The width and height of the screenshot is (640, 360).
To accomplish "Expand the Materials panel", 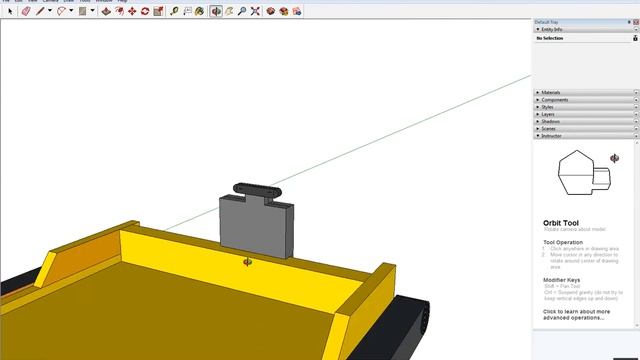I will pyautogui.click(x=538, y=93).
